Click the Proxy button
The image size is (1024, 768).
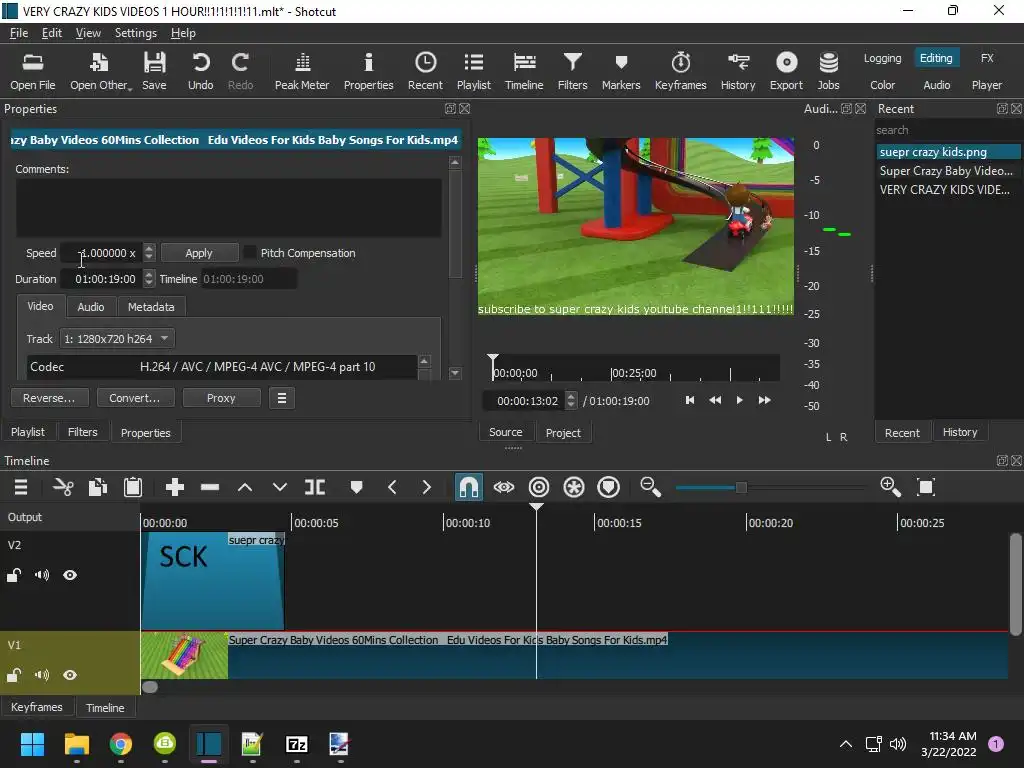221,398
